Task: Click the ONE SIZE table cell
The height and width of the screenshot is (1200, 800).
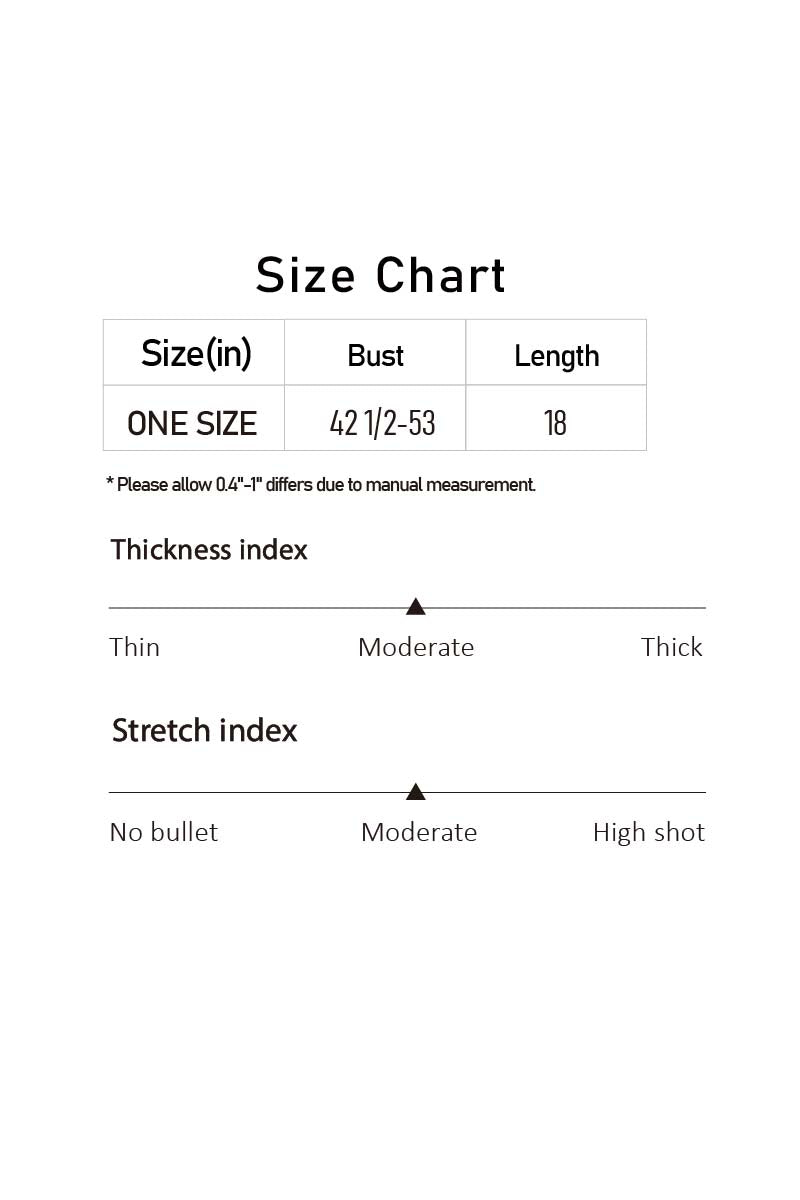Action: click(194, 418)
